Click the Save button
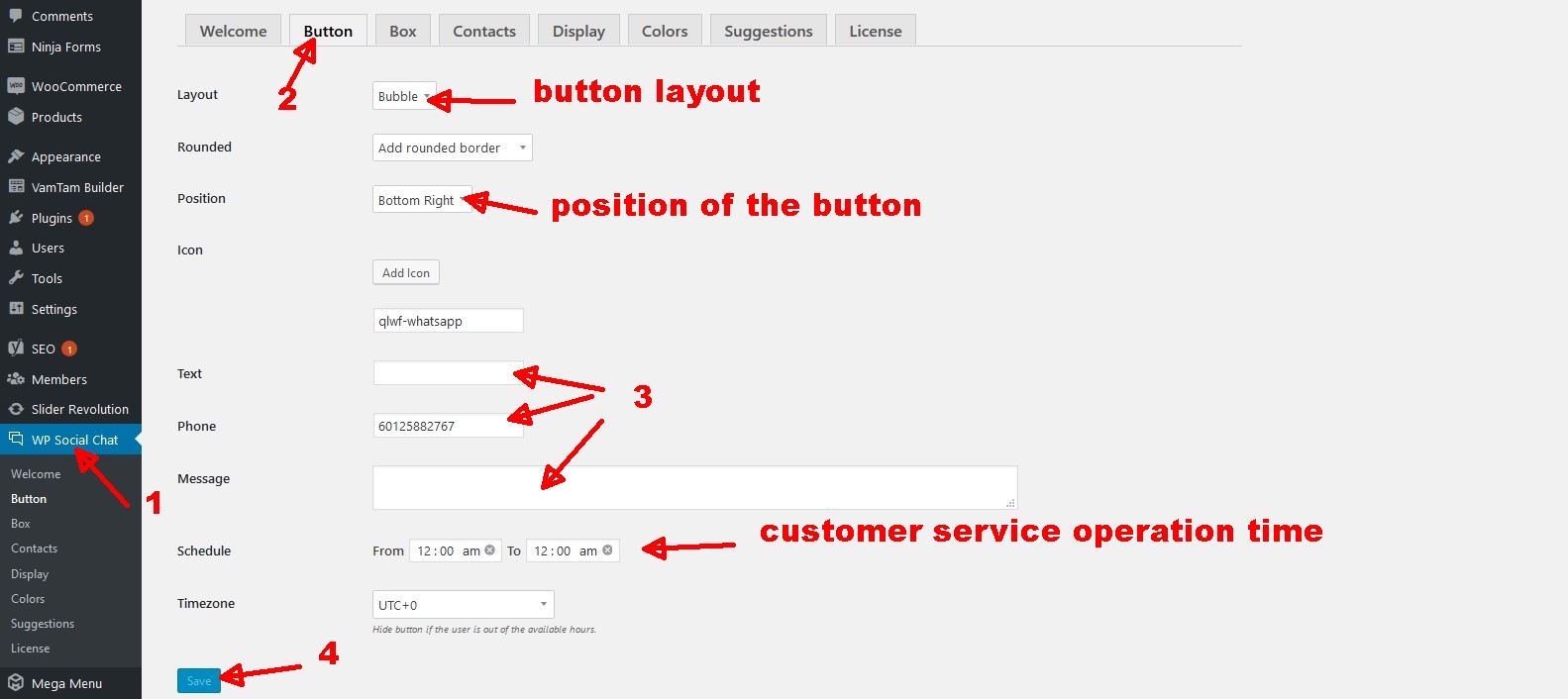Viewport: 1568px width, 699px height. click(199, 681)
